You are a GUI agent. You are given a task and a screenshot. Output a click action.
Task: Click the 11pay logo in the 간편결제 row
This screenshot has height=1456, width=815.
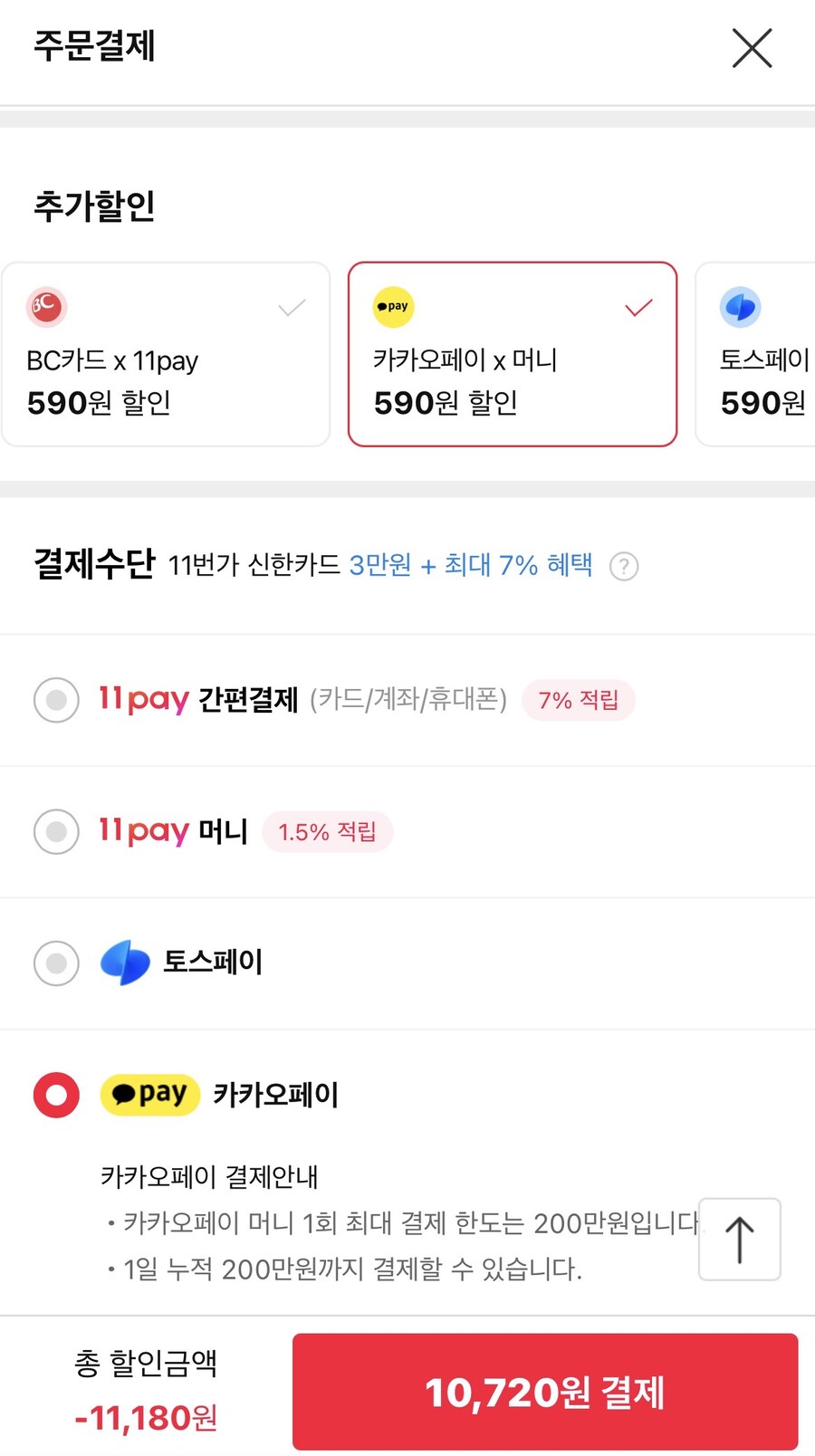tap(143, 700)
